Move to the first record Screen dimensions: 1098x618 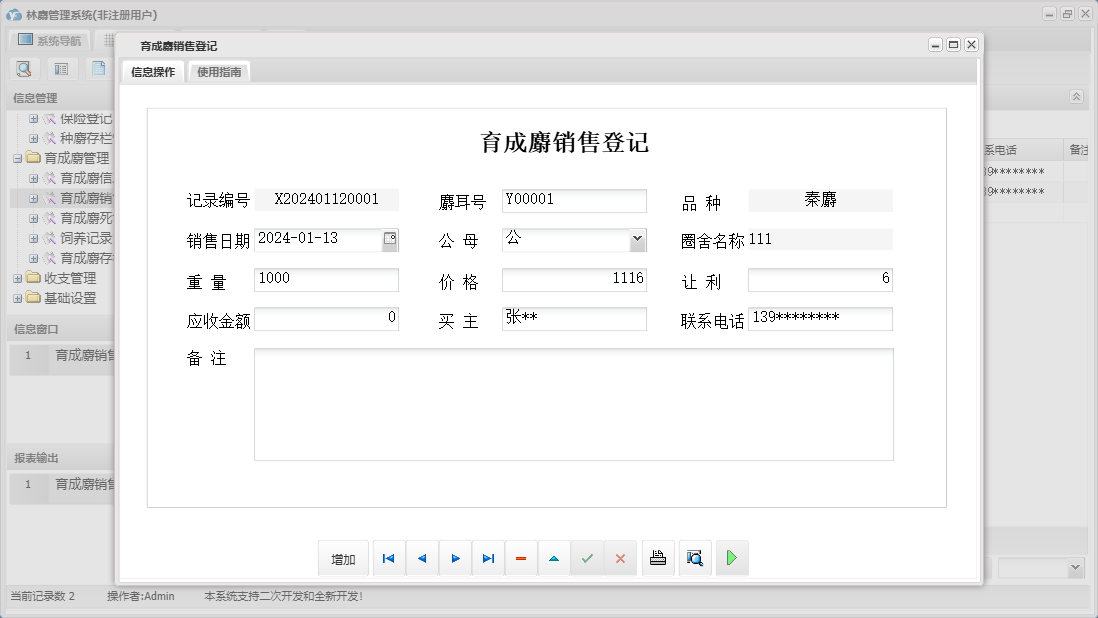click(388, 558)
